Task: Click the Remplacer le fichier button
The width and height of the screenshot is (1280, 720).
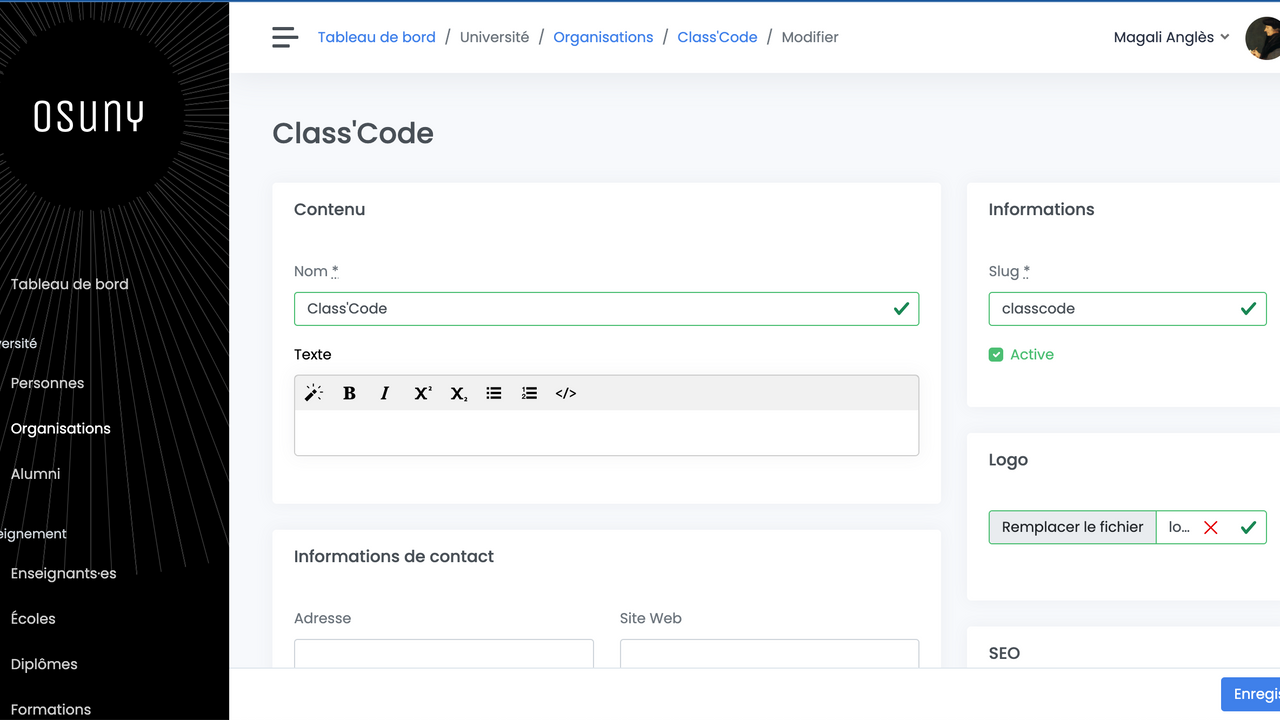Action: [1072, 527]
